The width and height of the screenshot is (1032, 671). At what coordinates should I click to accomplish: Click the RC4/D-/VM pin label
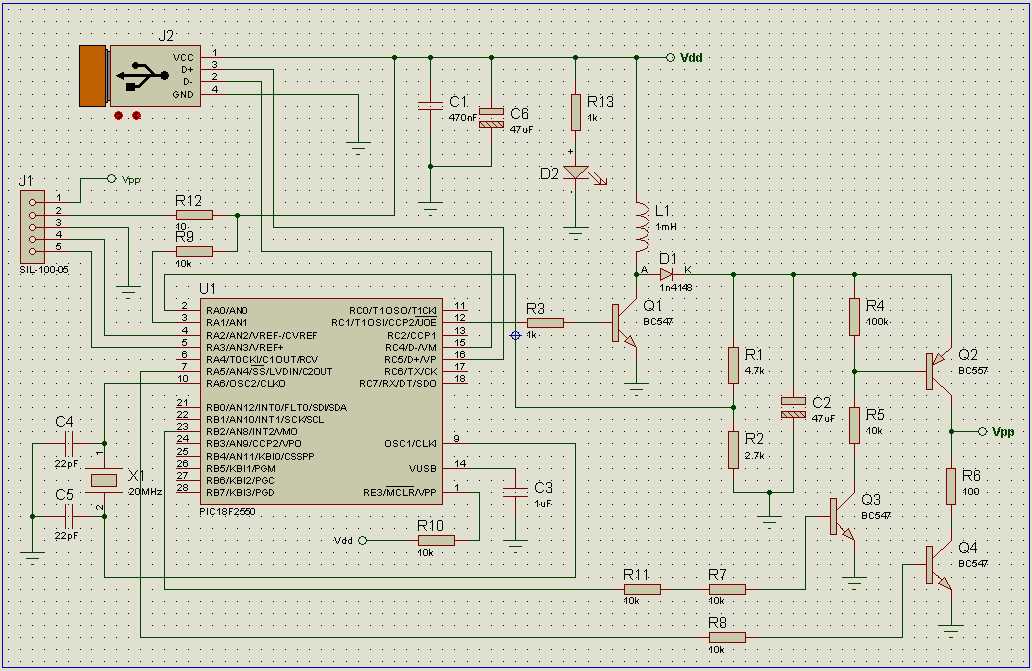[411, 347]
